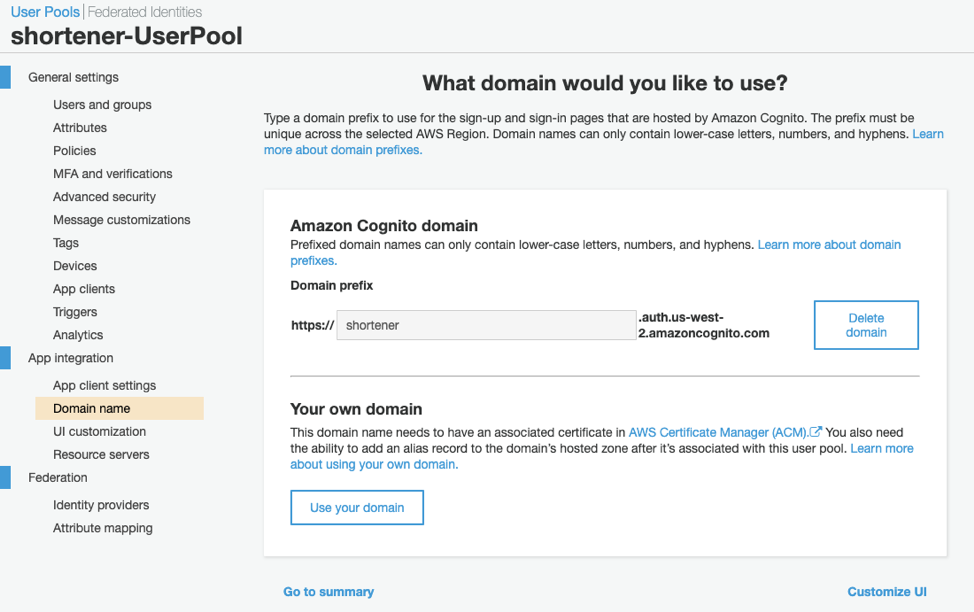Screen dimensions: 974x612
Task: Click the Go to summary link
Action: [x=328, y=591]
